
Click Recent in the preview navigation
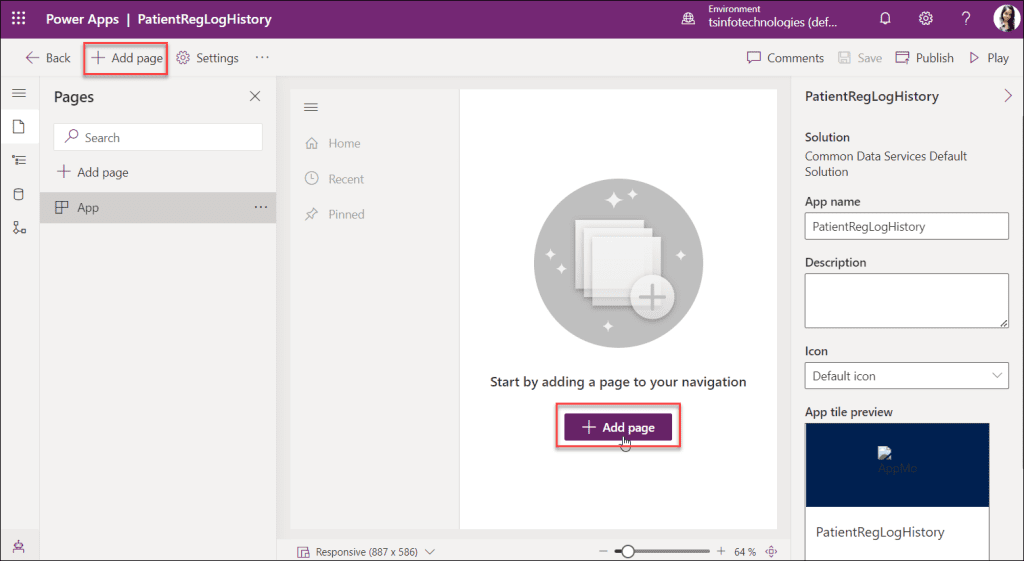334,179
